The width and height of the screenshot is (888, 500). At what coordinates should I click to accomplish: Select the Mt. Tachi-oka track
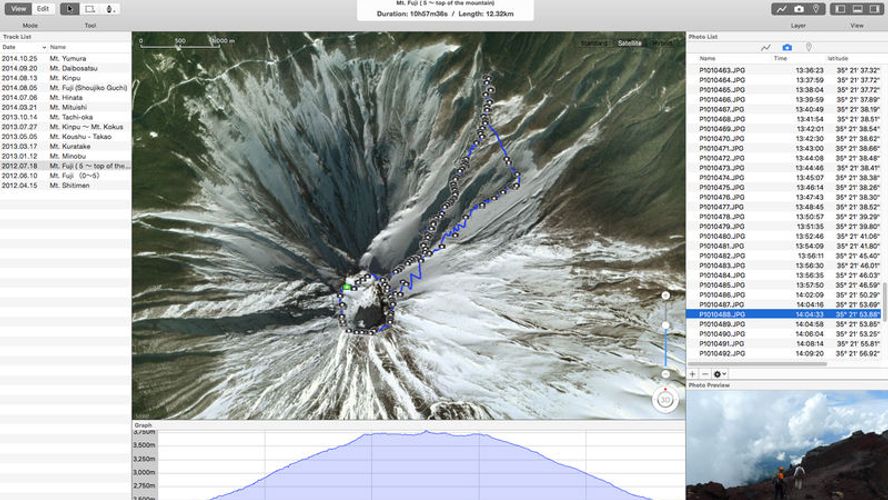pos(66,117)
